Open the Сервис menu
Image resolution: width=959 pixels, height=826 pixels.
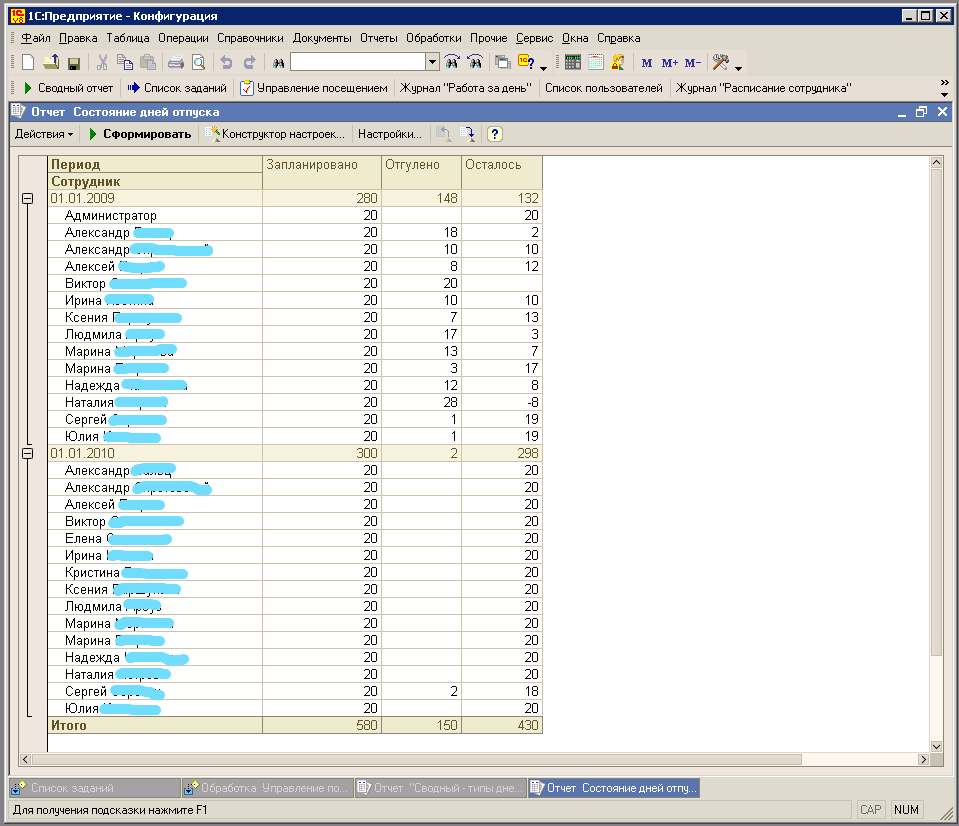coord(534,38)
